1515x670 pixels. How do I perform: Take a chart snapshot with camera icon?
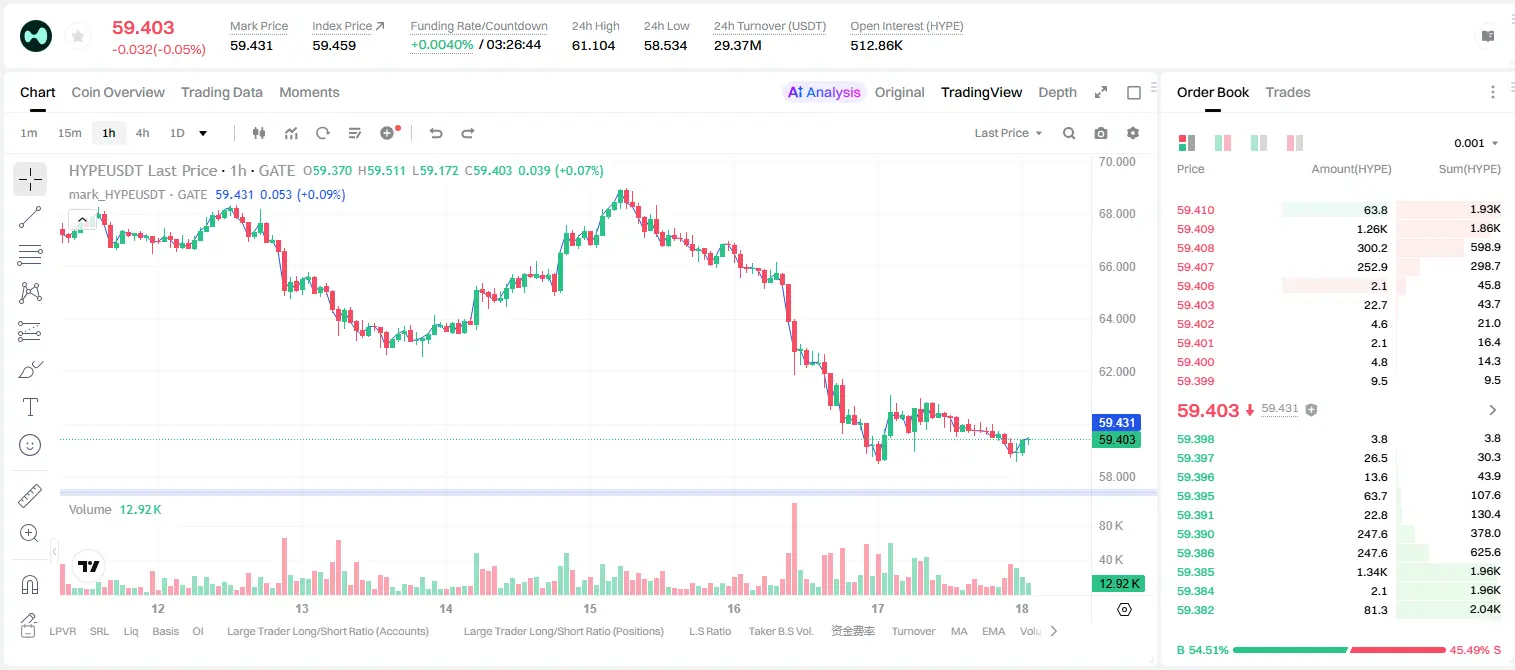click(x=1101, y=133)
